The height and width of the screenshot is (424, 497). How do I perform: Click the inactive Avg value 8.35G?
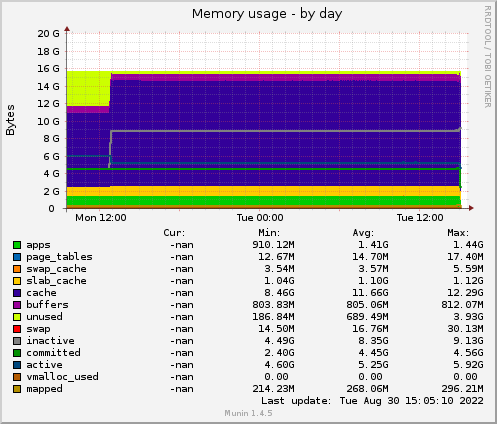click(x=373, y=341)
